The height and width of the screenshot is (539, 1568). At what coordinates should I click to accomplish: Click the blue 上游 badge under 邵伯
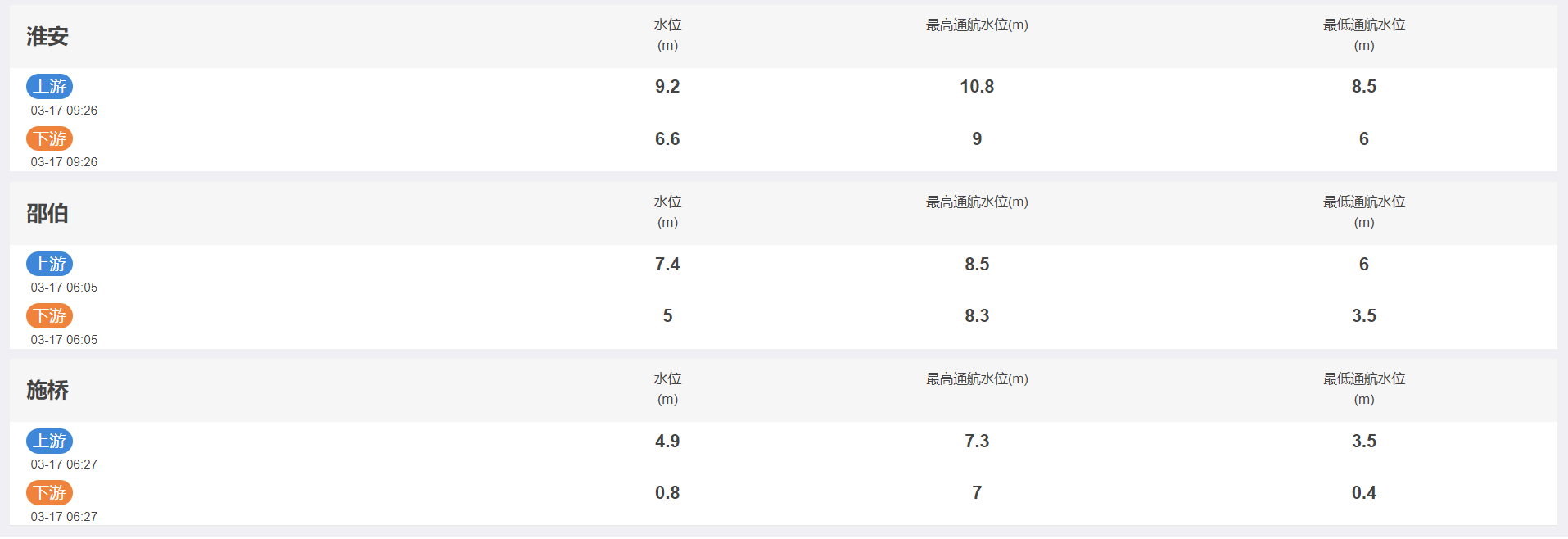(x=49, y=264)
